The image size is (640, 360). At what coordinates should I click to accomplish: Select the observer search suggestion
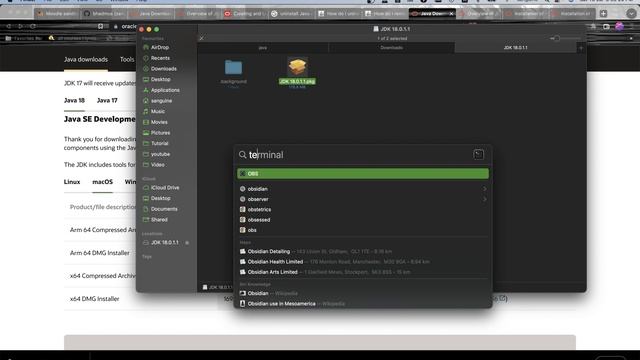(363, 199)
